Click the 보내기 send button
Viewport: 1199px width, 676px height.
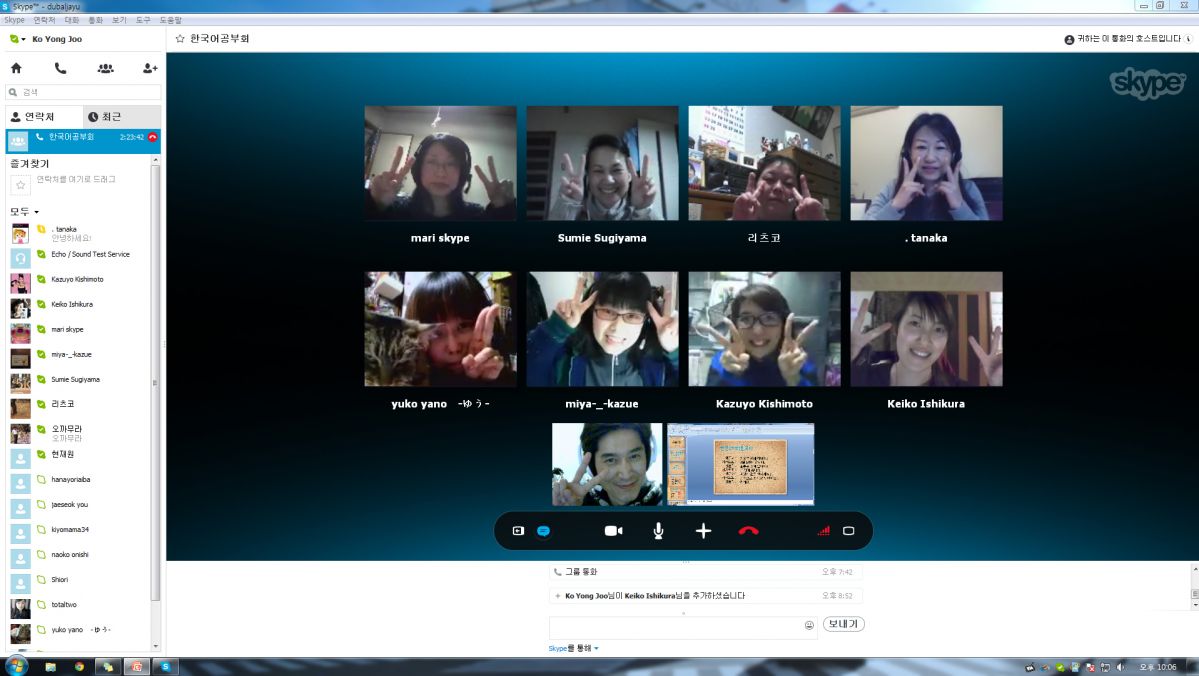pyautogui.click(x=843, y=624)
